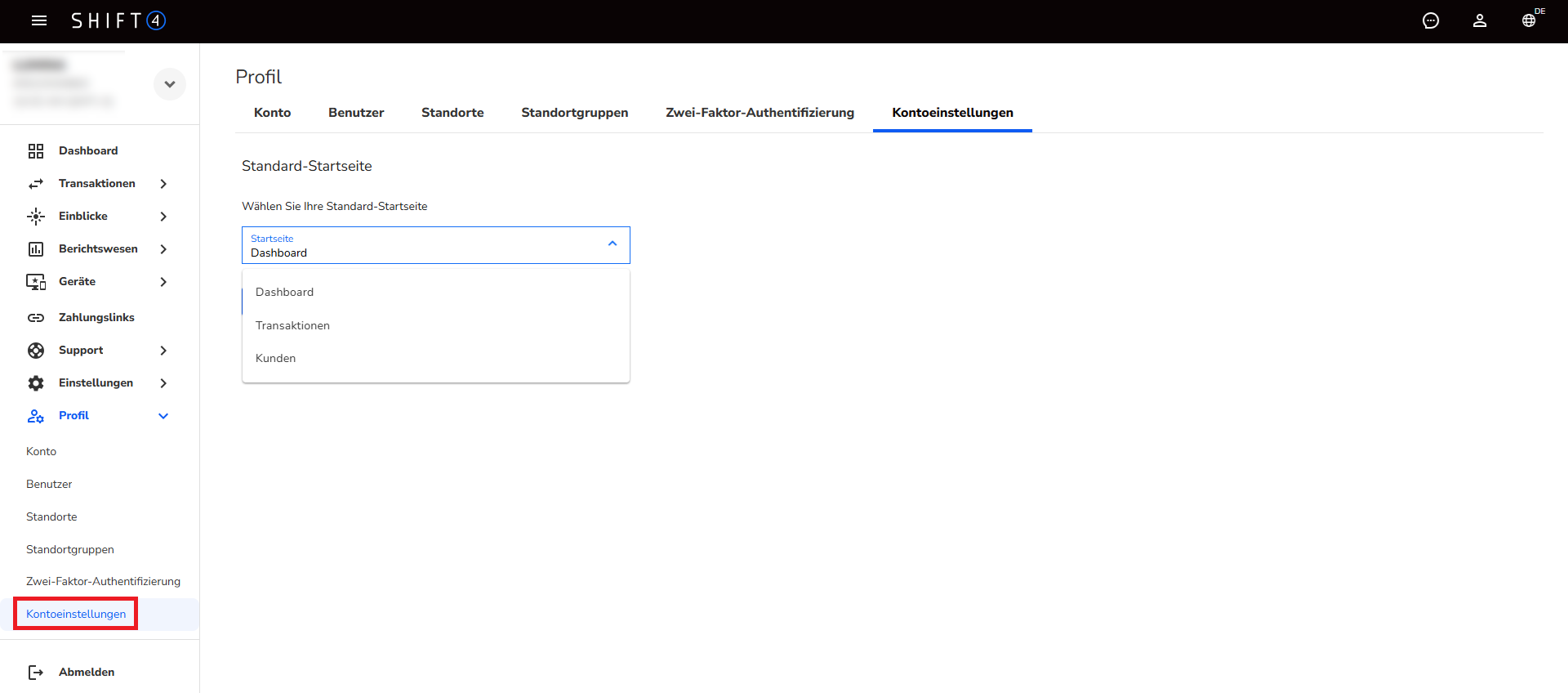Click the Berichtswesen chart icon
This screenshot has width=1568, height=693.
point(36,249)
